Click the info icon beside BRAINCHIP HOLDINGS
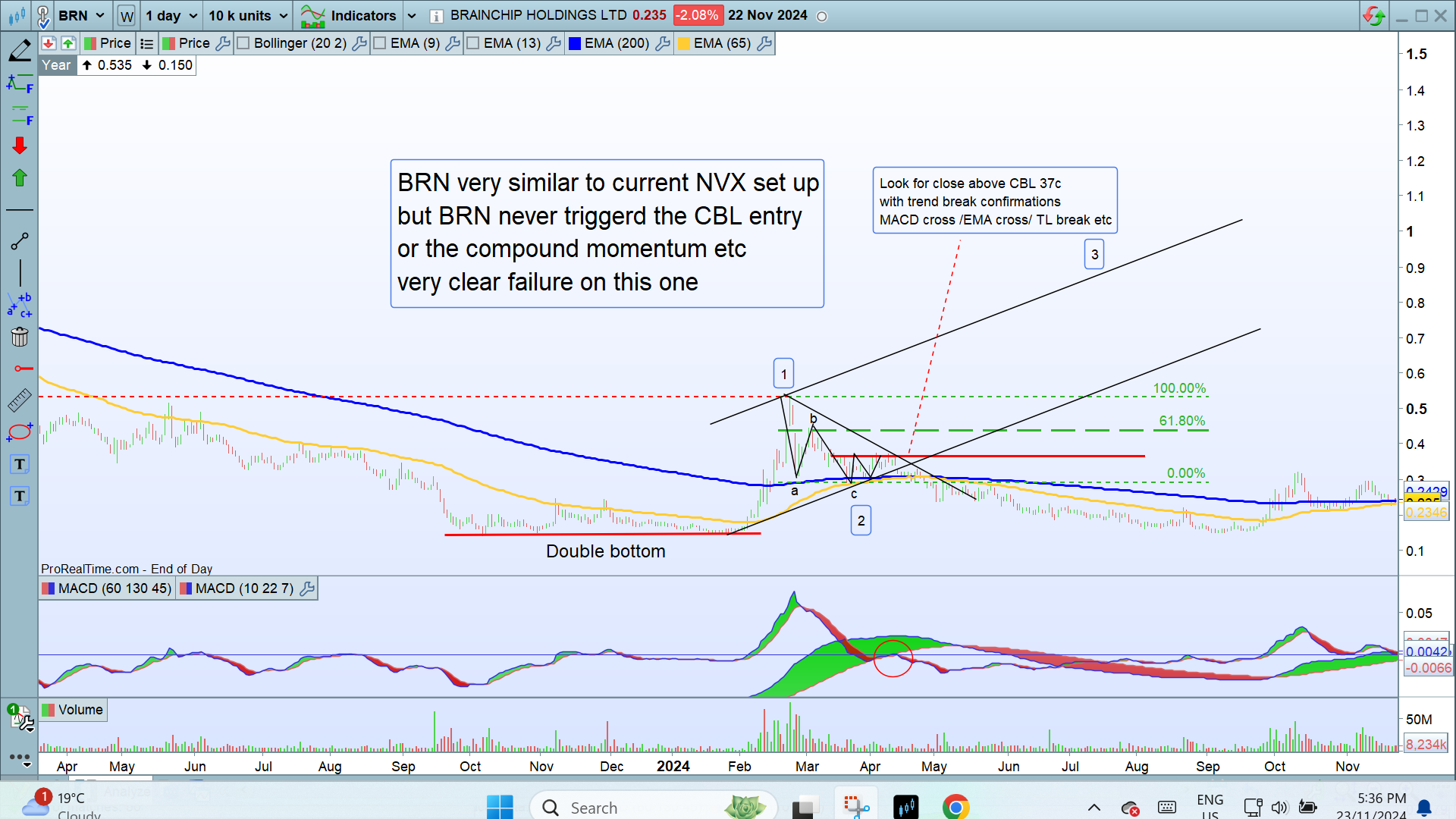The width and height of the screenshot is (1456, 819). (x=436, y=16)
